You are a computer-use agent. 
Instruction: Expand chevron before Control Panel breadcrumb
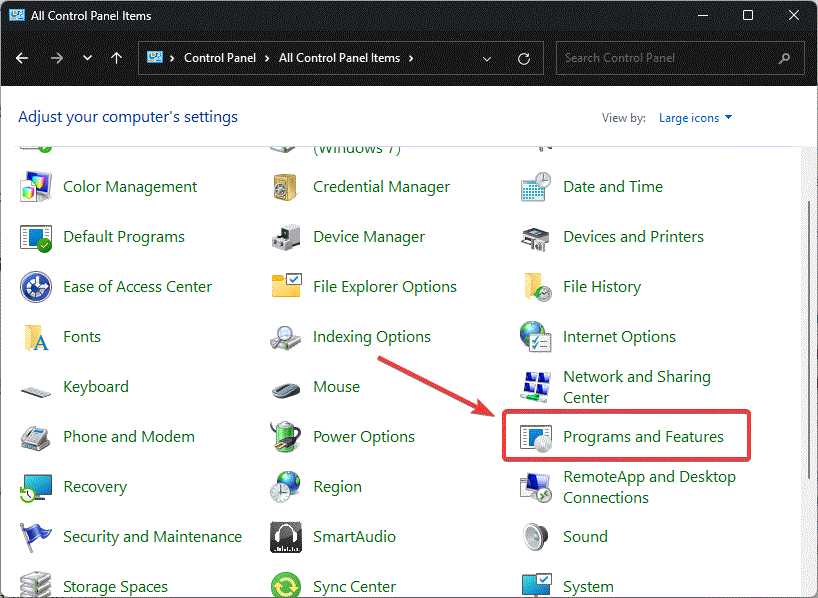pos(172,58)
